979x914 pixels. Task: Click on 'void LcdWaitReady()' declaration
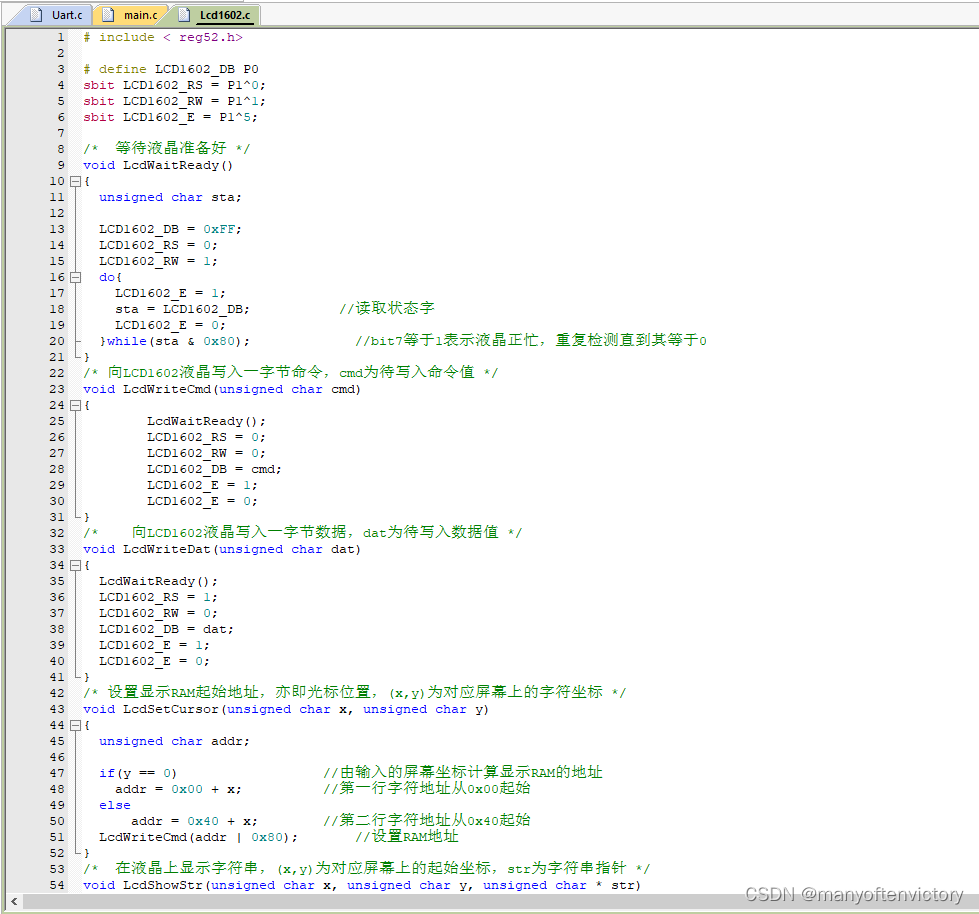click(x=158, y=165)
